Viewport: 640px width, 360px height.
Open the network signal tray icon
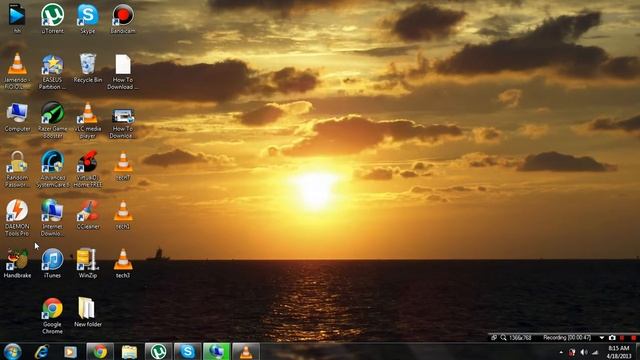[595, 352]
